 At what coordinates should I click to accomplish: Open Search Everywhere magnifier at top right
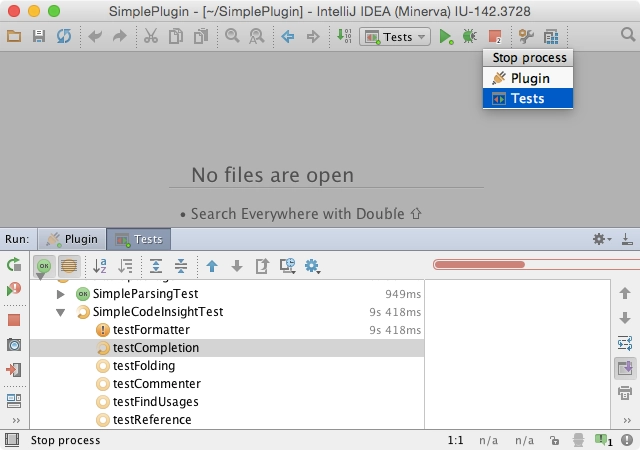coord(628,35)
